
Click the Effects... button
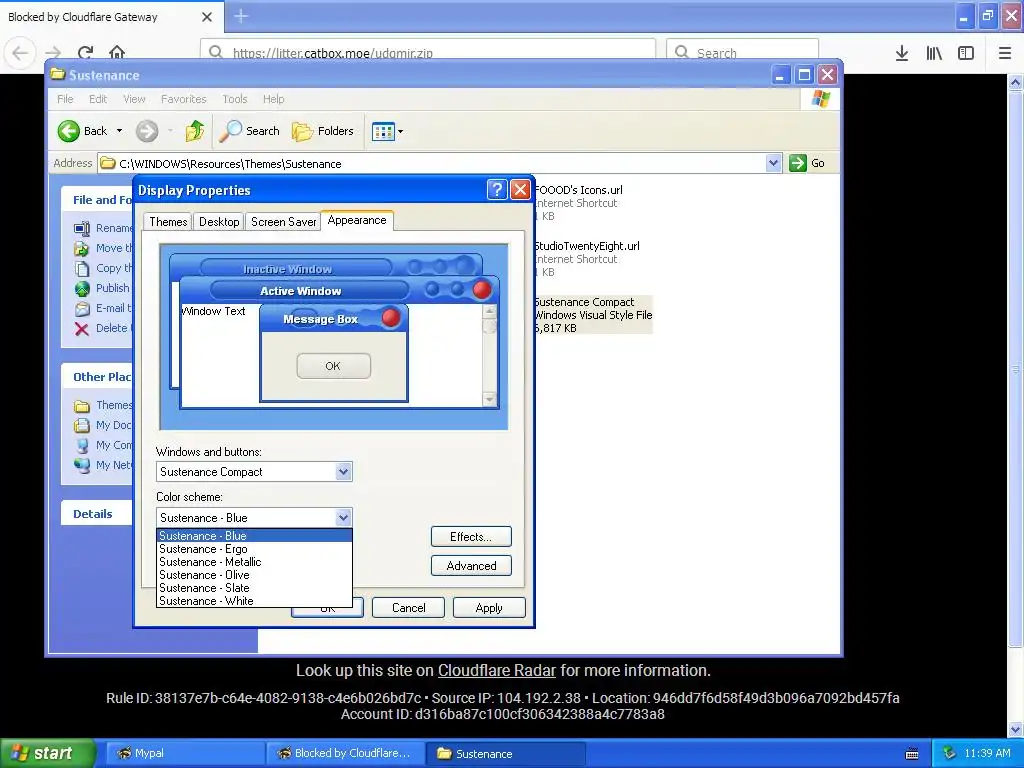pyautogui.click(x=471, y=537)
